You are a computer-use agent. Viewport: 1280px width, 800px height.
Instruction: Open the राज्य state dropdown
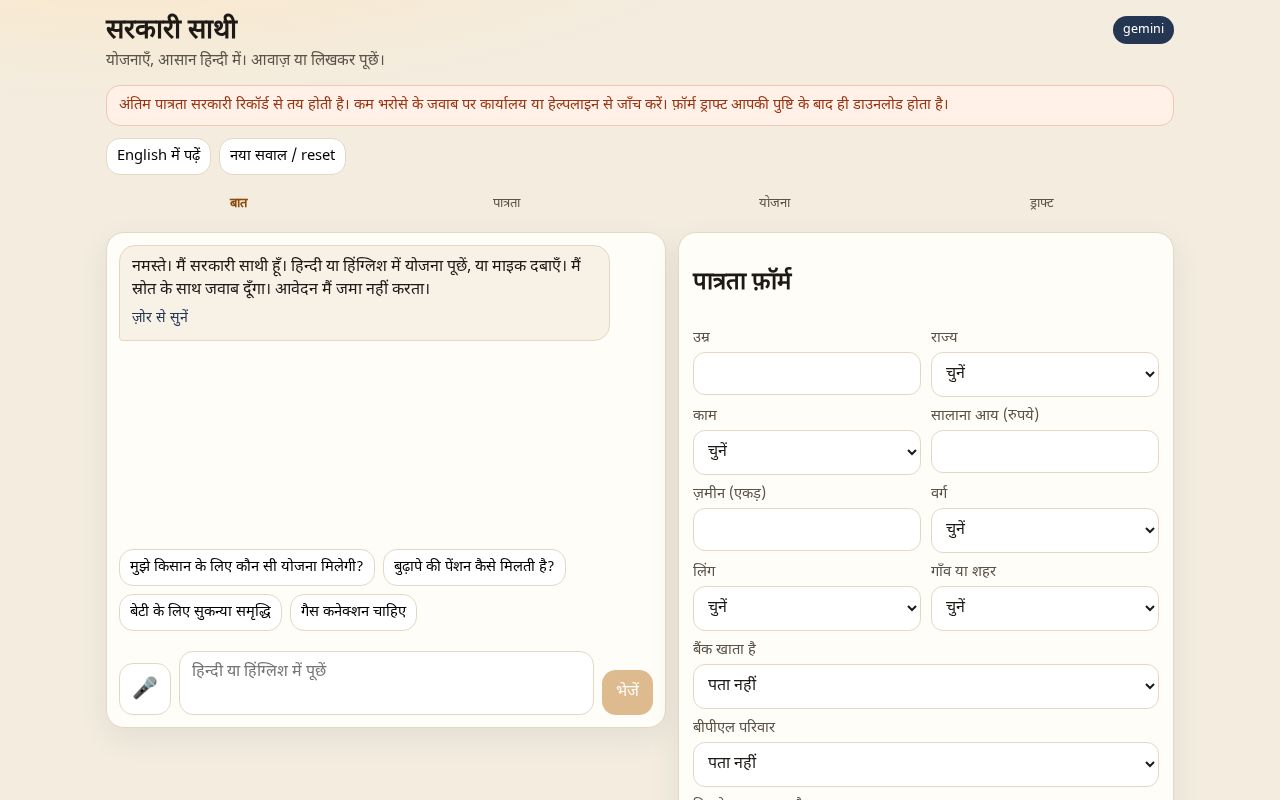point(1044,374)
